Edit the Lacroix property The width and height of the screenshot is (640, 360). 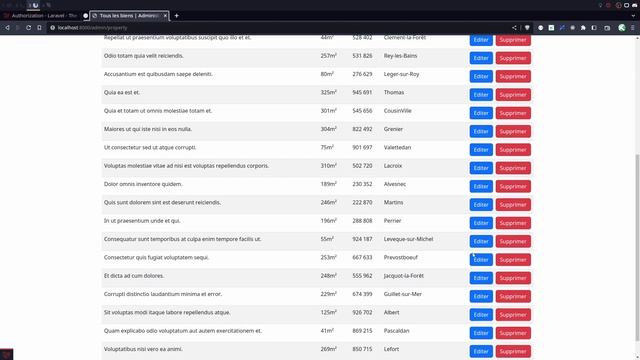click(481, 168)
